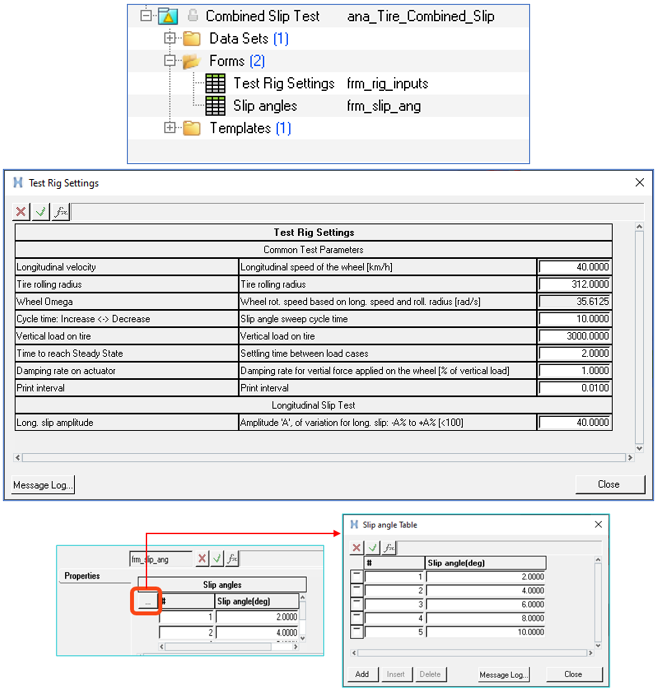Close the Slip angle Table with Close button
This screenshot has width=655, height=690.
[x=574, y=674]
